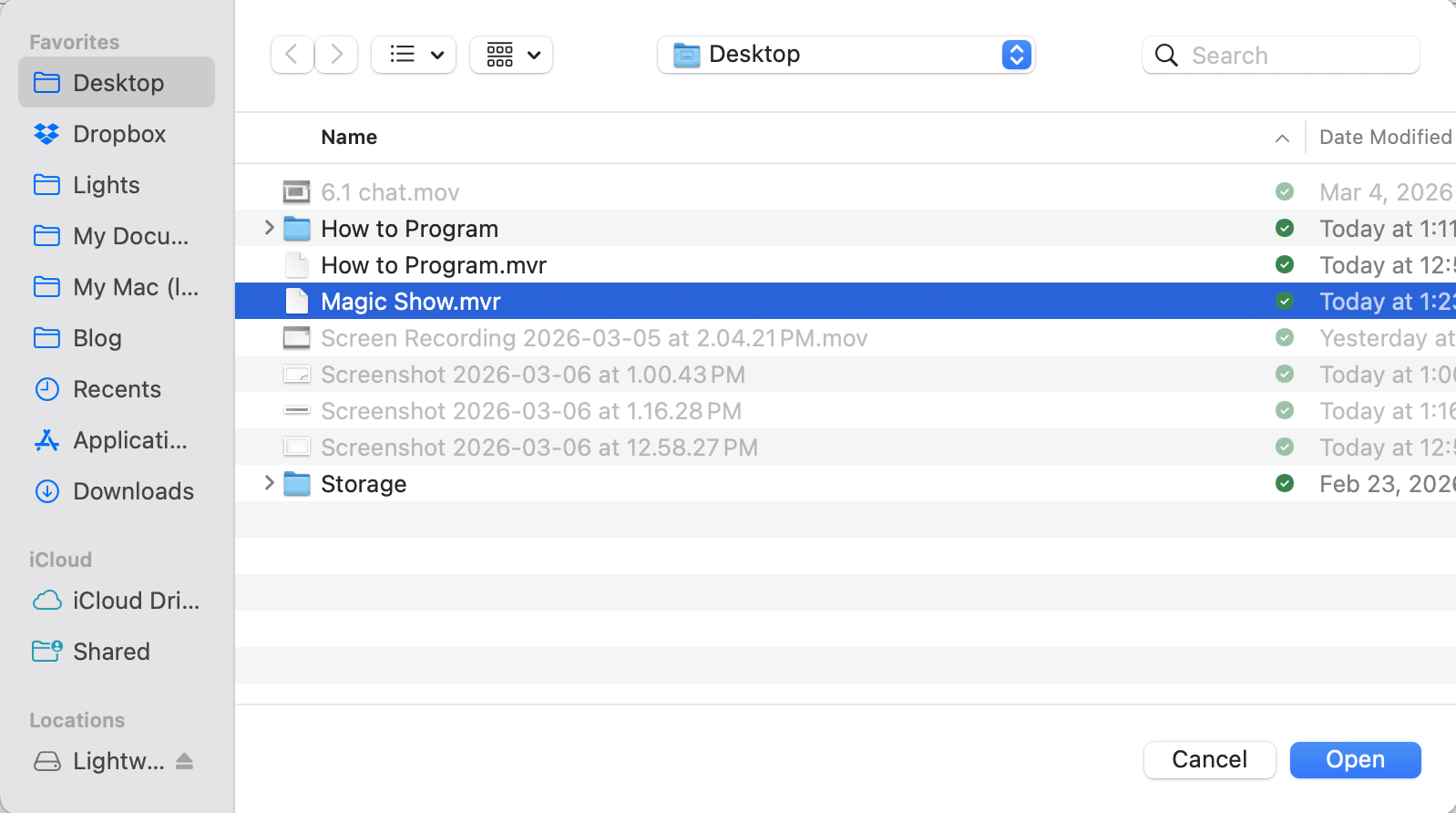
Task: Click the back navigation arrow
Action: [292, 55]
